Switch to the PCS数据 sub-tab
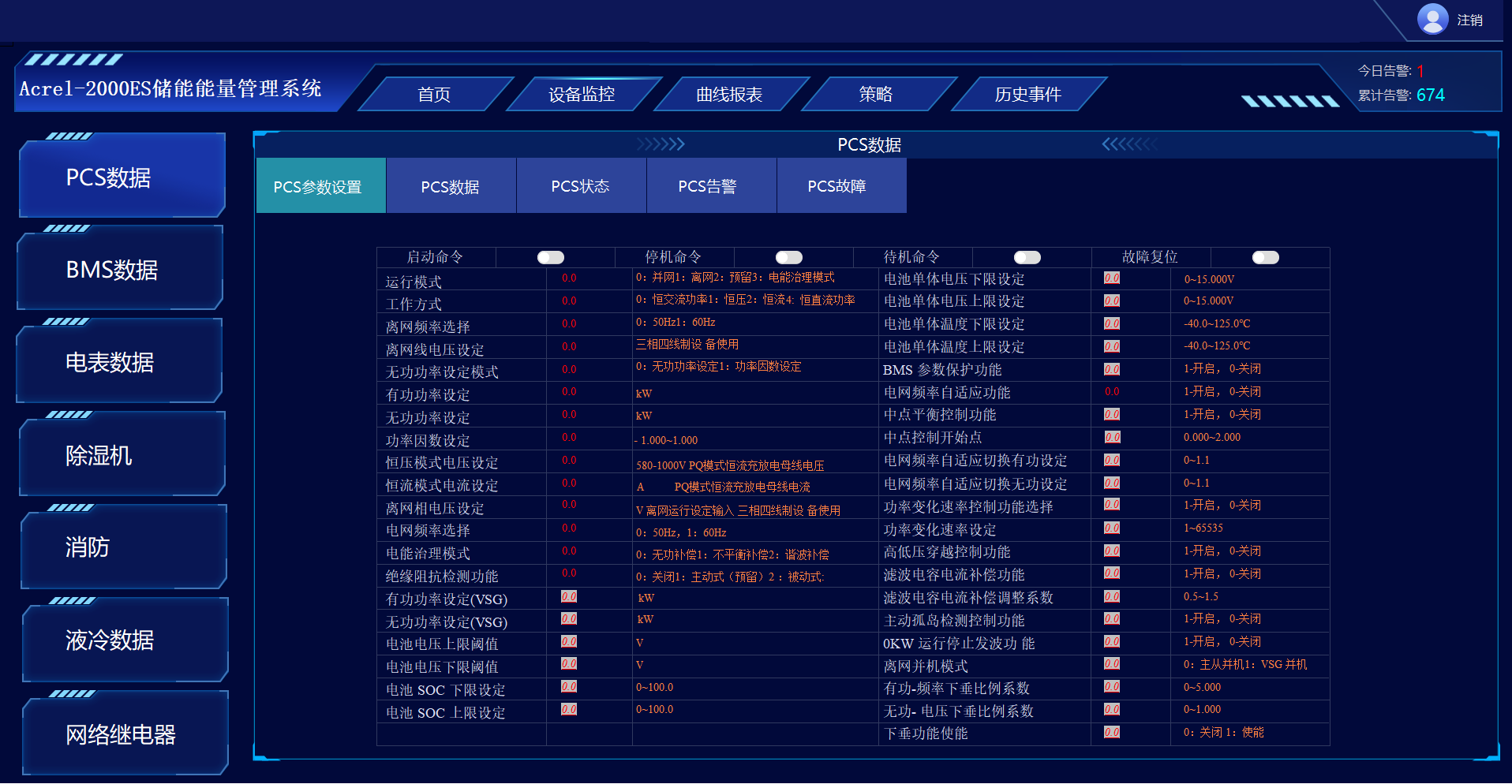The height and width of the screenshot is (784, 1512). (x=451, y=186)
